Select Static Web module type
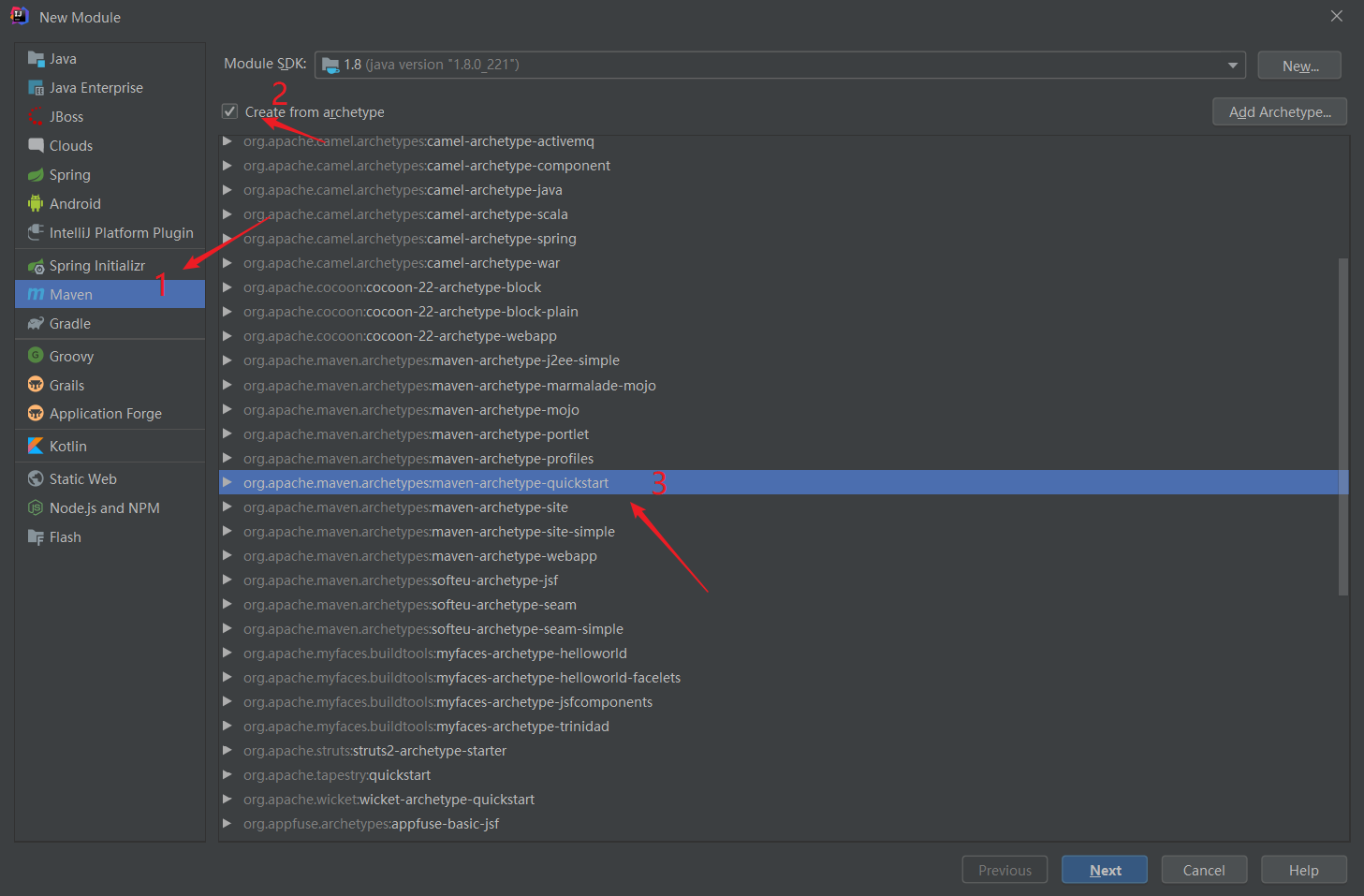This screenshot has width=1364, height=896. 110,479
